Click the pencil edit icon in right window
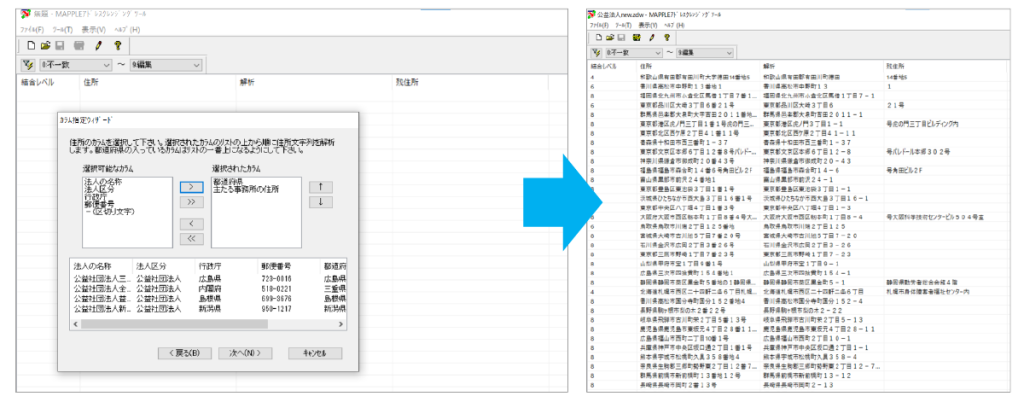Image resolution: width=1024 pixels, height=402 pixels. point(654,37)
